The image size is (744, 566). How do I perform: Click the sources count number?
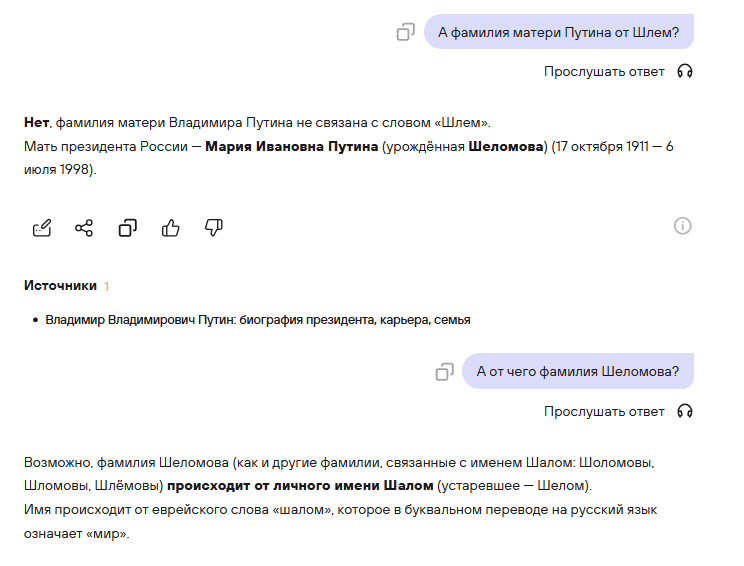tap(107, 287)
